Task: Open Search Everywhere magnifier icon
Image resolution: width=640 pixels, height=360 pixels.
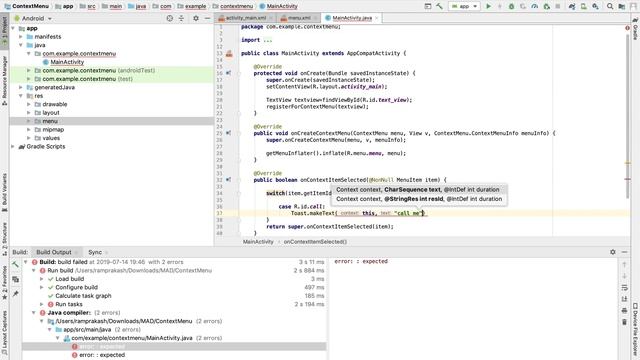Action: click(x=610, y=6)
